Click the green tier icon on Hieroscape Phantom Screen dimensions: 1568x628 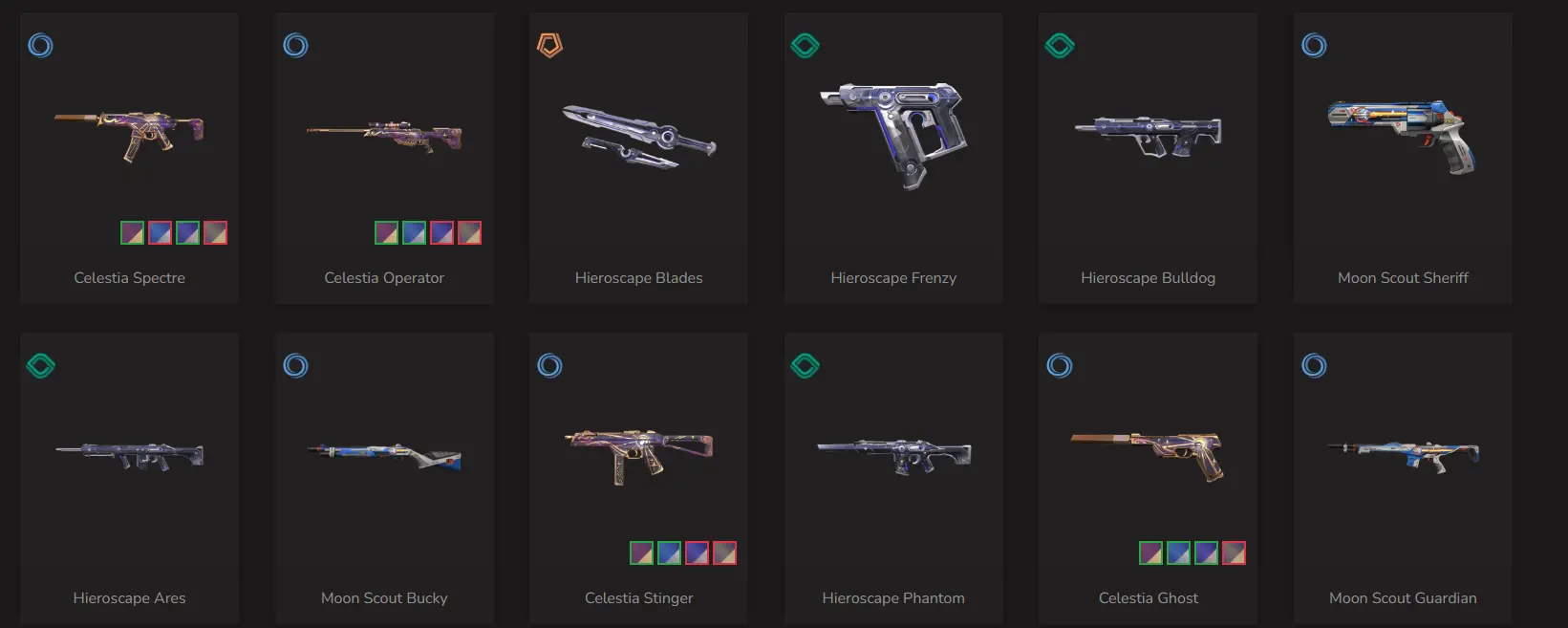coord(805,365)
